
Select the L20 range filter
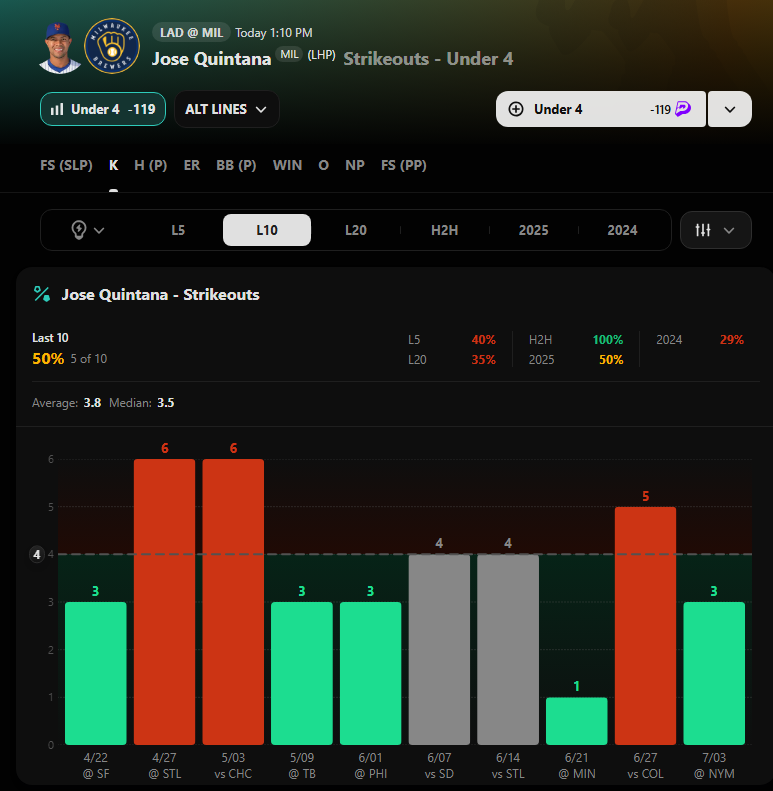tap(356, 230)
